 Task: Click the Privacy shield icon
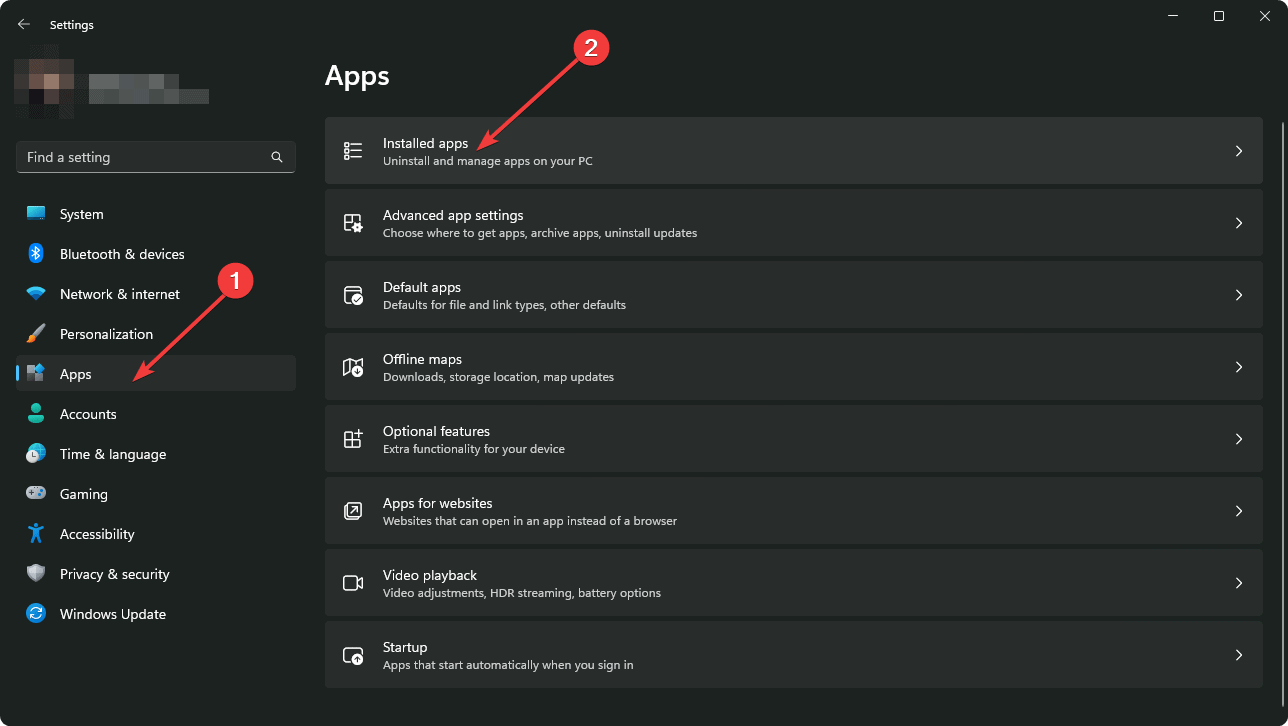36,574
